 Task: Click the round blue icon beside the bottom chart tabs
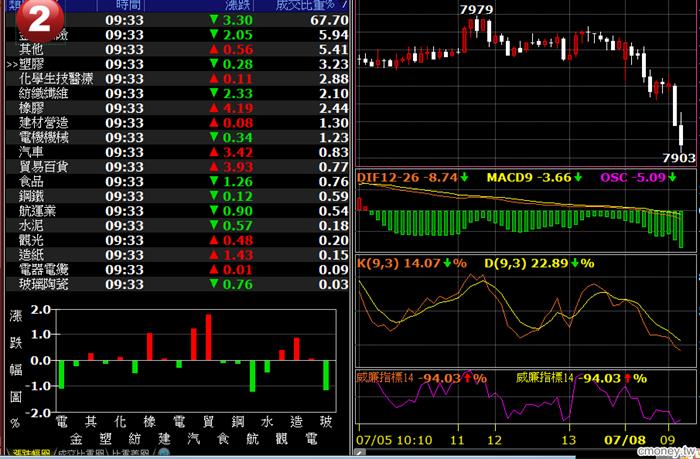(x=164, y=454)
